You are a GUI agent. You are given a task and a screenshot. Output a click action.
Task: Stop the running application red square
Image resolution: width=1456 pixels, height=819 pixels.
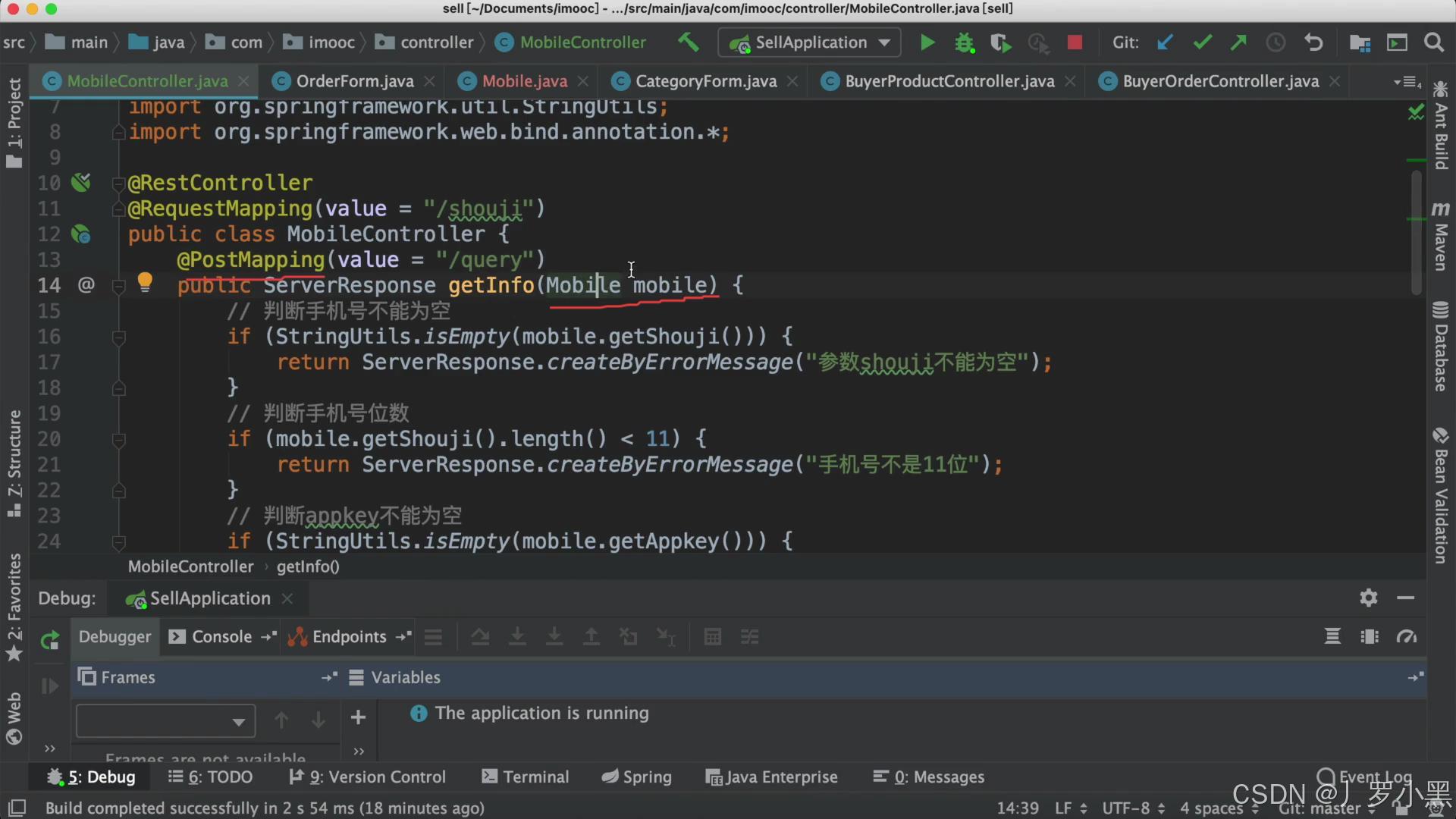click(x=1075, y=42)
